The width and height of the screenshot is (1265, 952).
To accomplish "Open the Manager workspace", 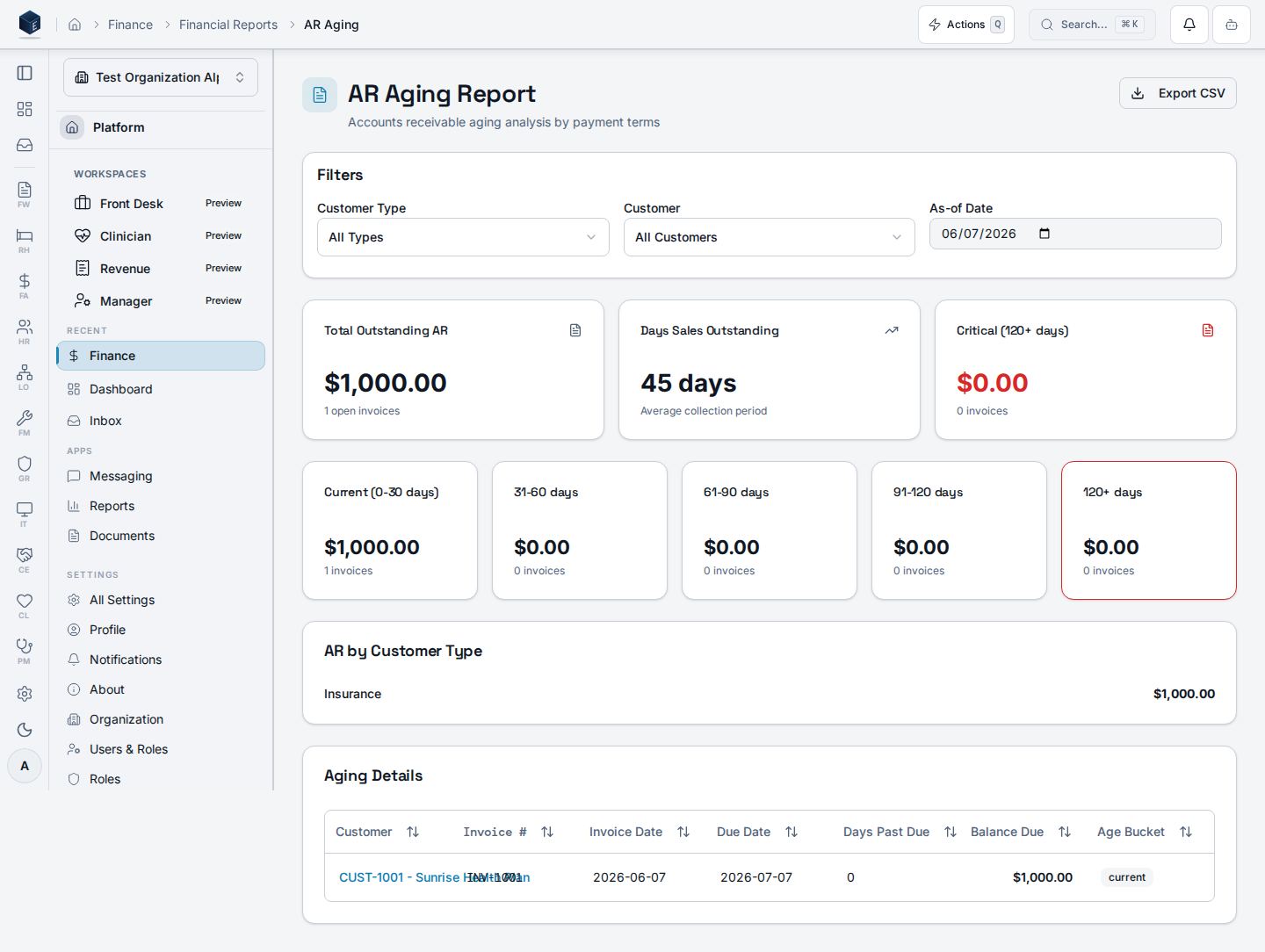I will tap(161, 301).
